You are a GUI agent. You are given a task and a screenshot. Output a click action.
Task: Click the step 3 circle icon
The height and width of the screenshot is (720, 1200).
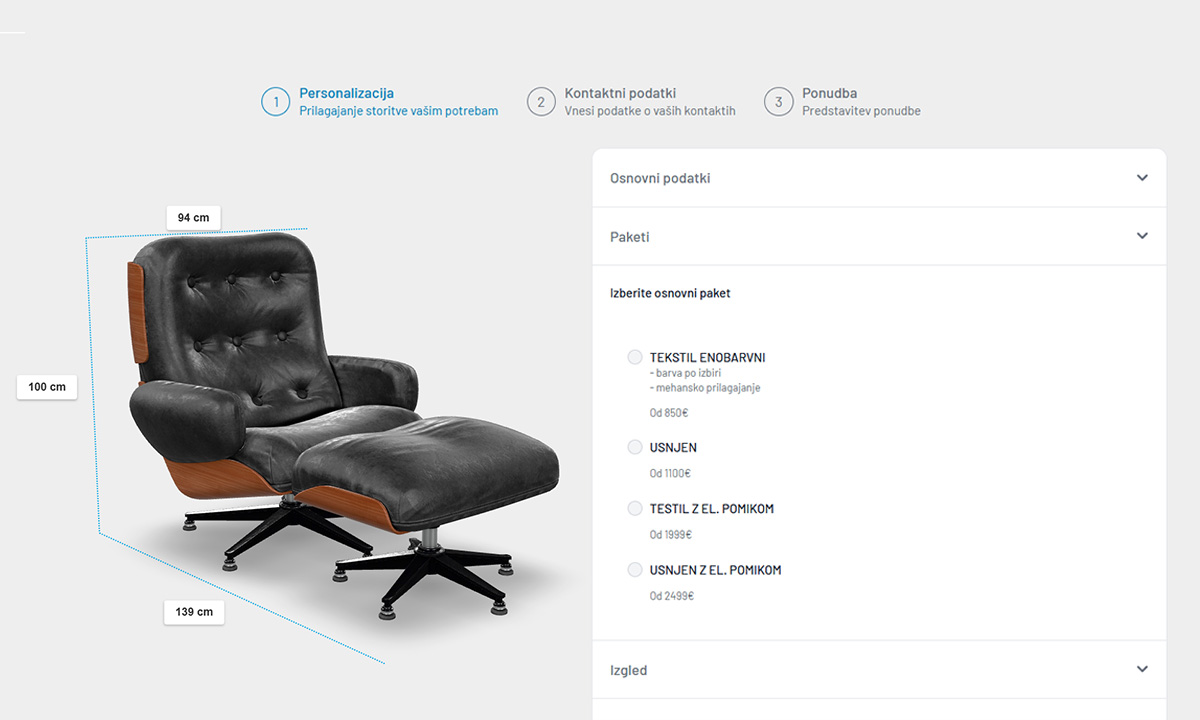(x=779, y=102)
